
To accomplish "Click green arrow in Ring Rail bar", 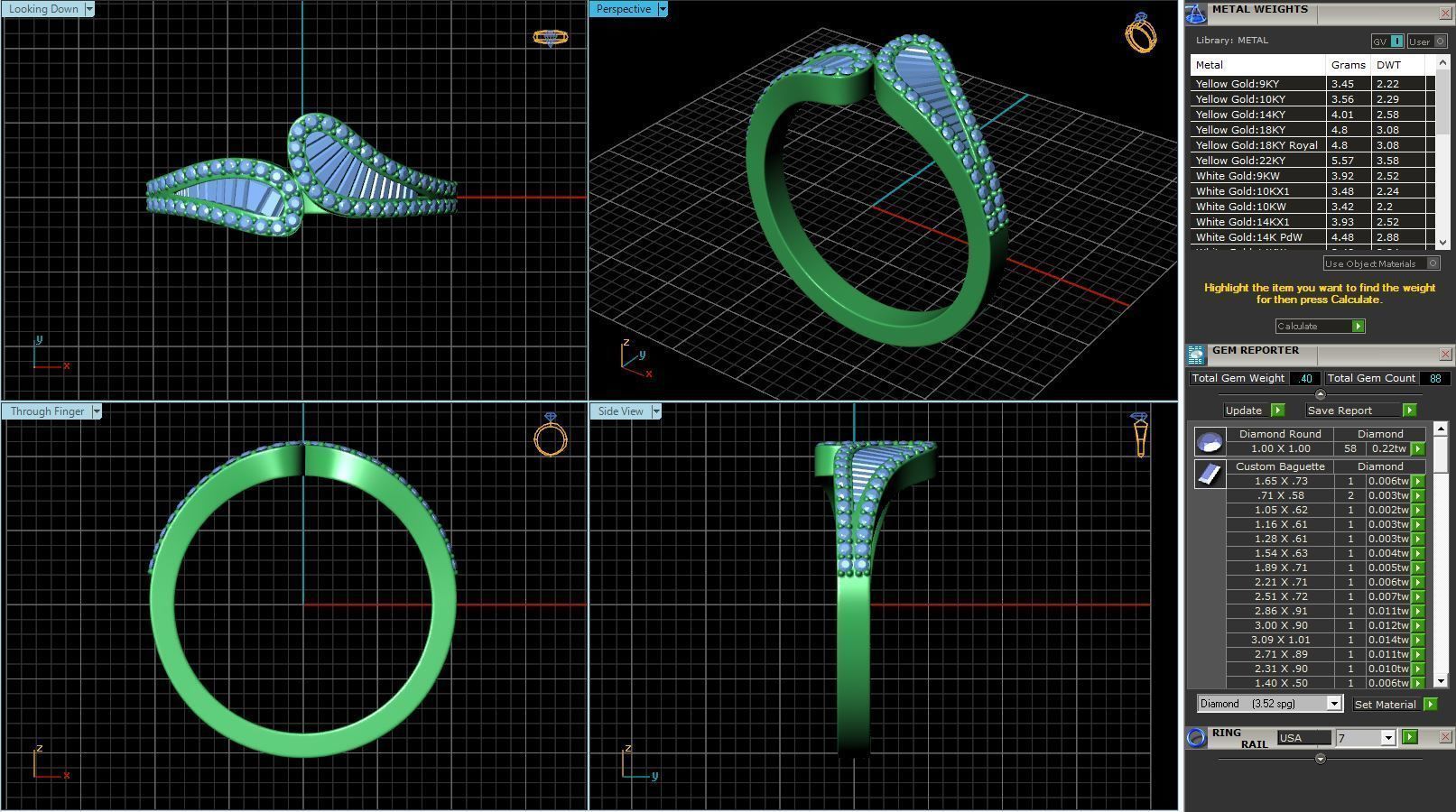I will click(1410, 737).
